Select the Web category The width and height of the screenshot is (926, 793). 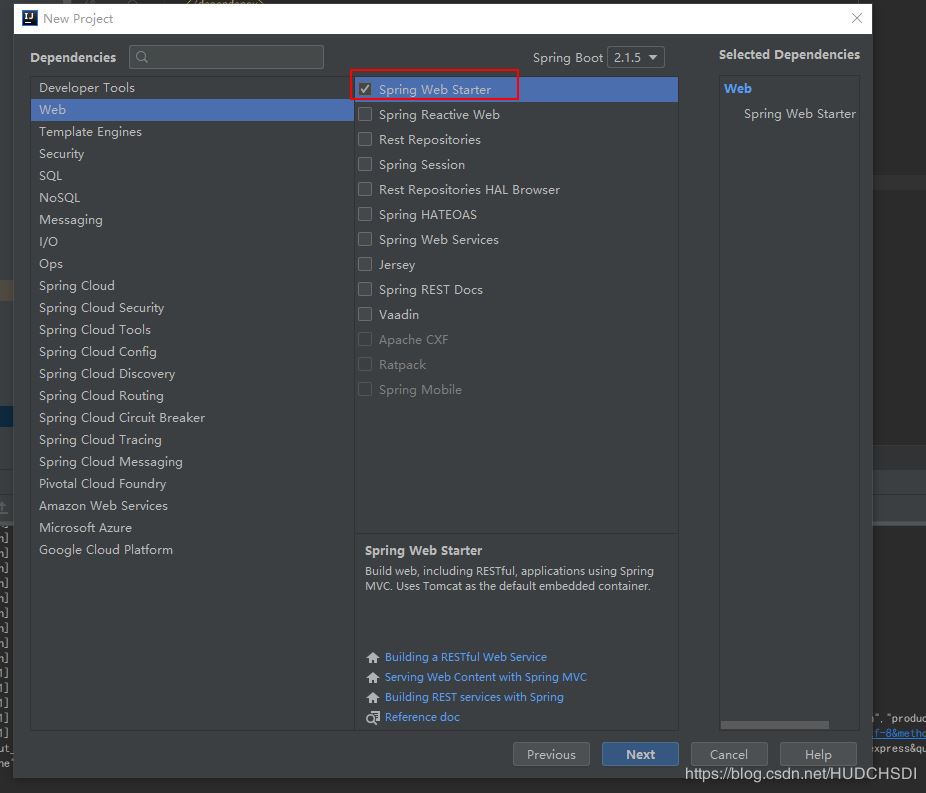pyautogui.click(x=192, y=109)
